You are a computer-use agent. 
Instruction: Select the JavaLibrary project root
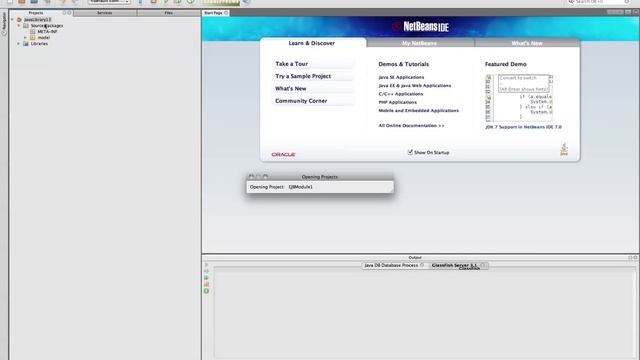click(38, 20)
